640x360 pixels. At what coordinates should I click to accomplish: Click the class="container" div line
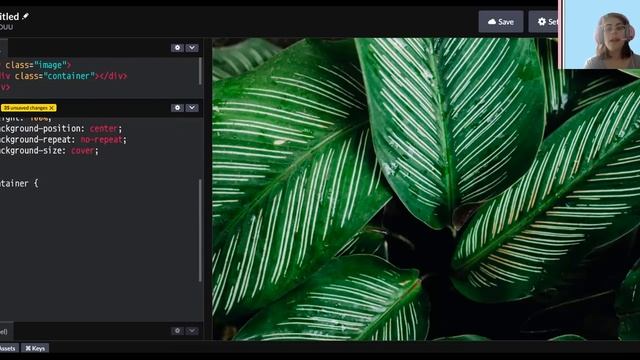coord(64,76)
